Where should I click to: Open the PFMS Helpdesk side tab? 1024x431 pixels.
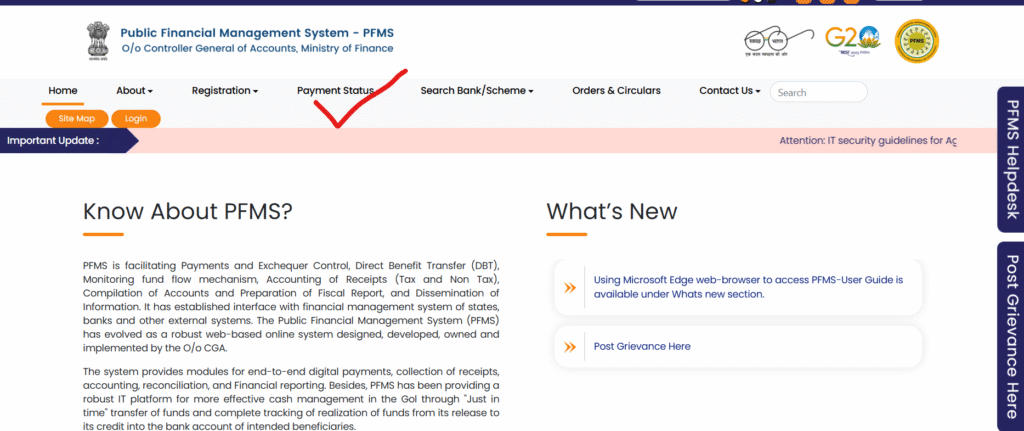click(x=1010, y=159)
